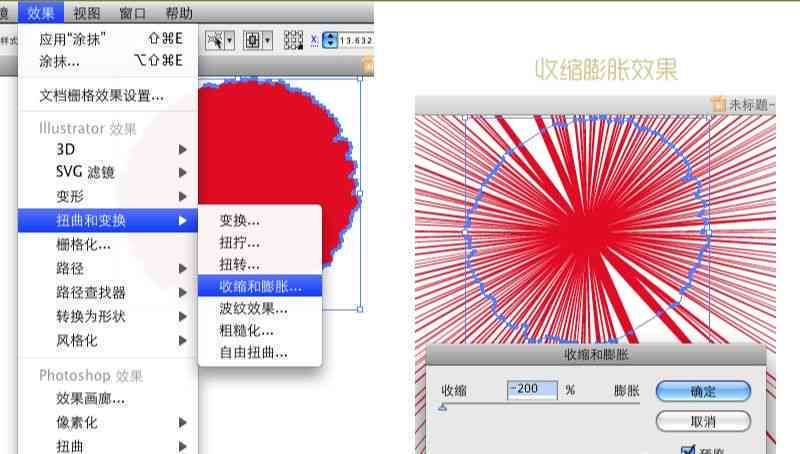Image resolution: width=800 pixels, height=454 pixels.
Task: Click the X coordinate value field
Action: click(x=356, y=40)
